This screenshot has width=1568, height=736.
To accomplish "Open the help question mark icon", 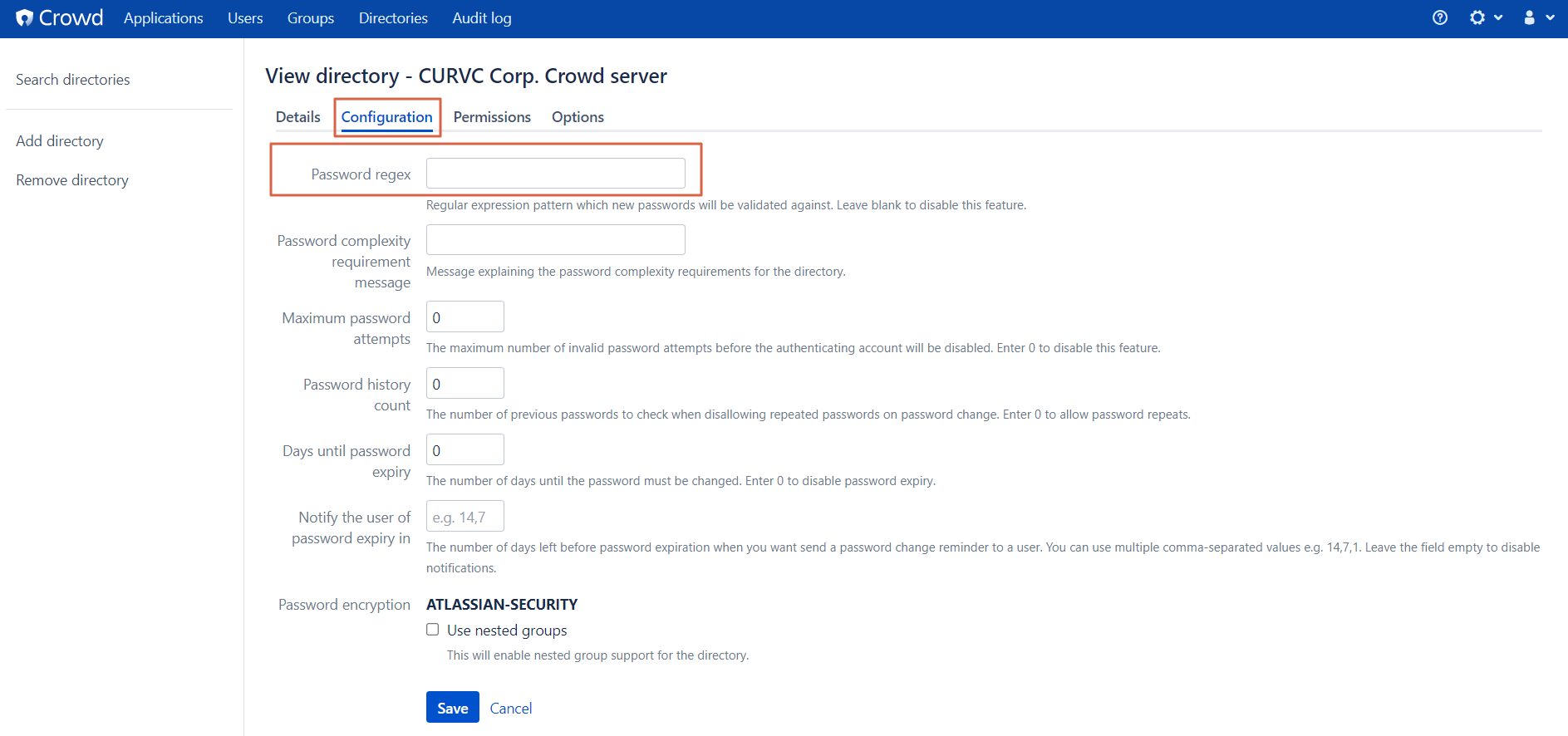I will (x=1440, y=17).
